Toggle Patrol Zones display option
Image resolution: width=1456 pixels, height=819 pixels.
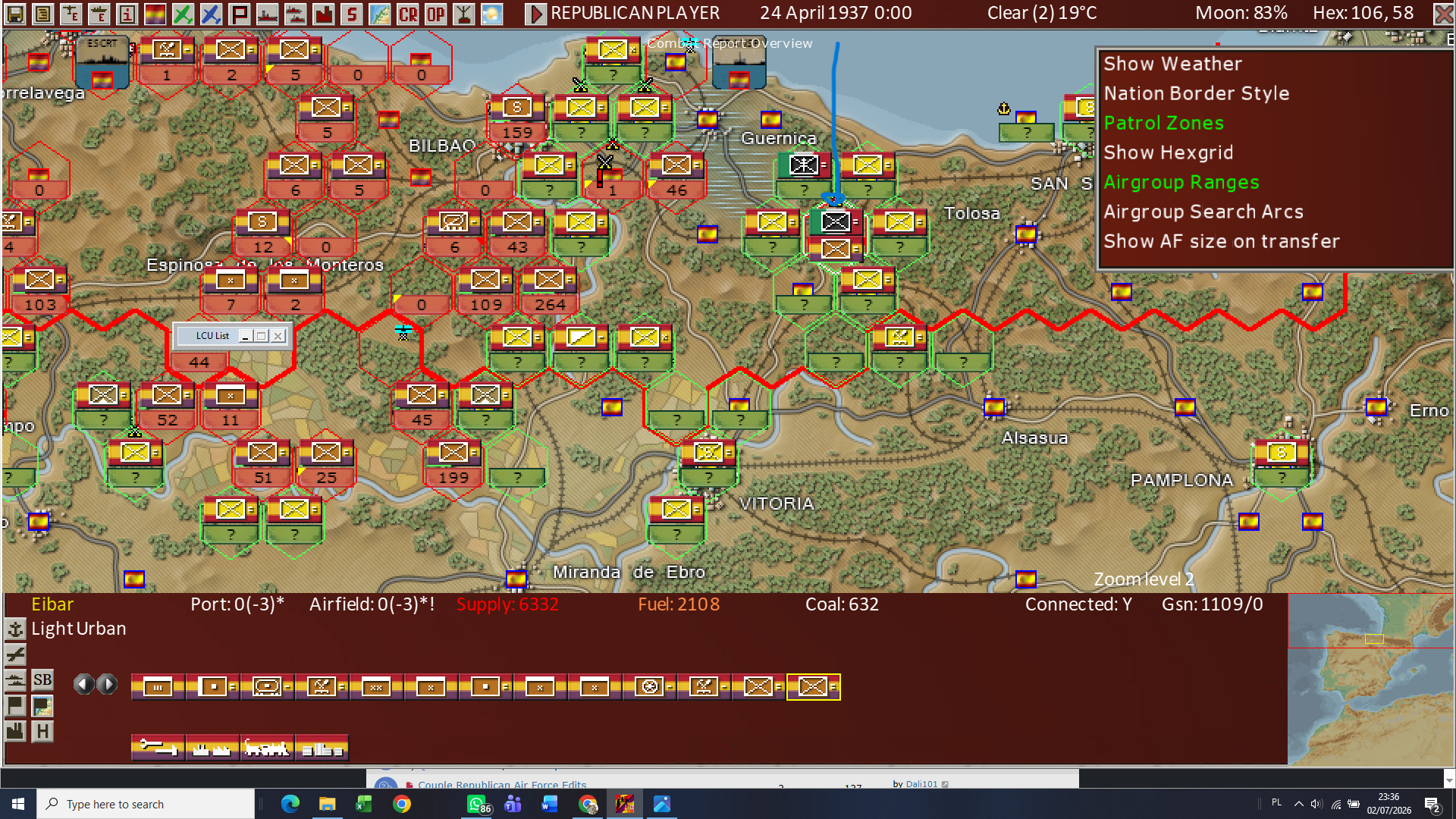pyautogui.click(x=1164, y=123)
